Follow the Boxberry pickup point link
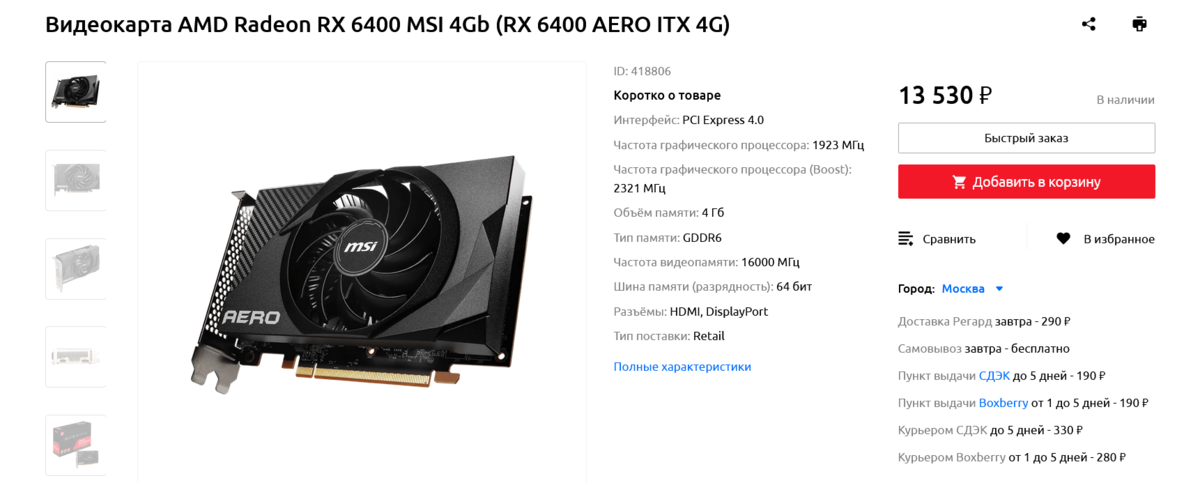The width and height of the screenshot is (1200, 483). [1003, 403]
